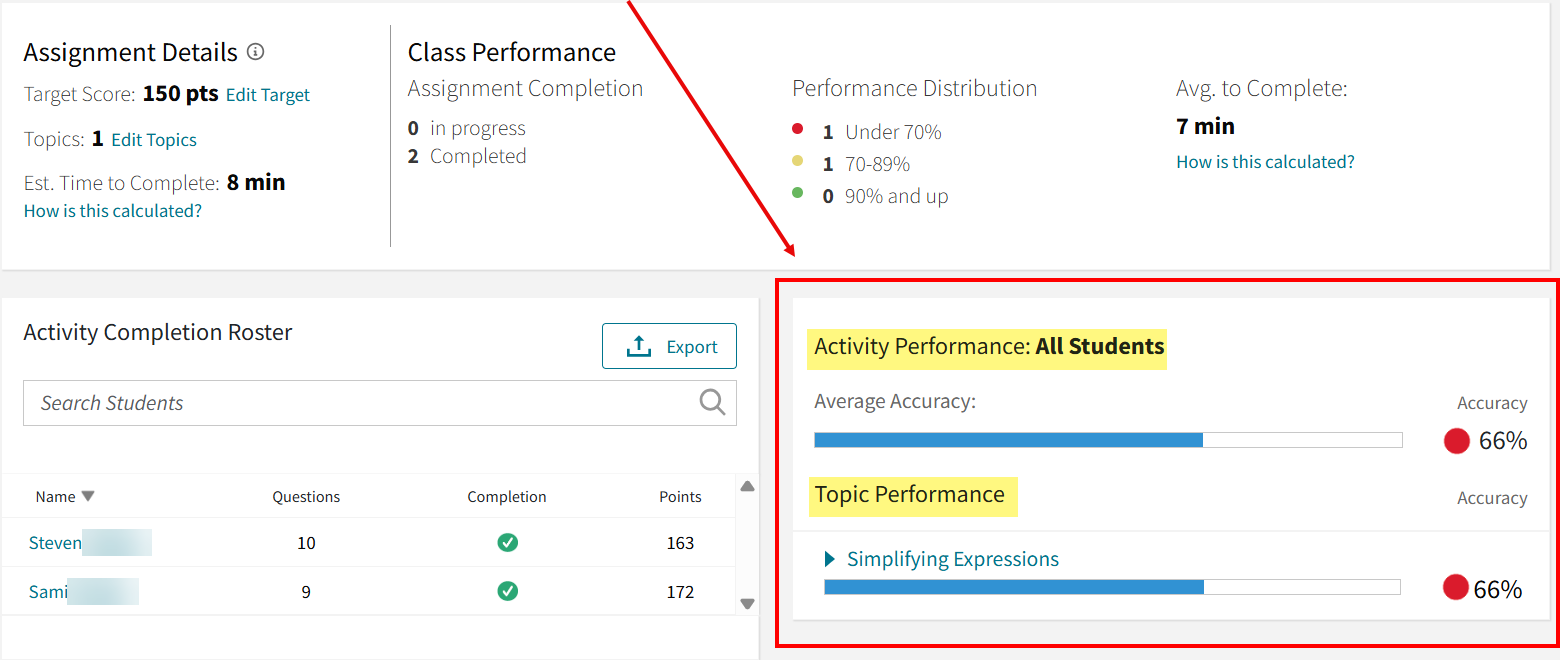Image resolution: width=1560 pixels, height=660 pixels.
Task: Click the info icon beside Assignment Details
Action: point(256,52)
